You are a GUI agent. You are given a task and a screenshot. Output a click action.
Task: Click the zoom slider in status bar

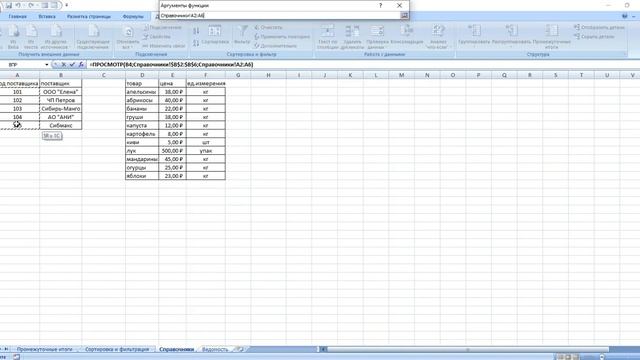point(602,357)
